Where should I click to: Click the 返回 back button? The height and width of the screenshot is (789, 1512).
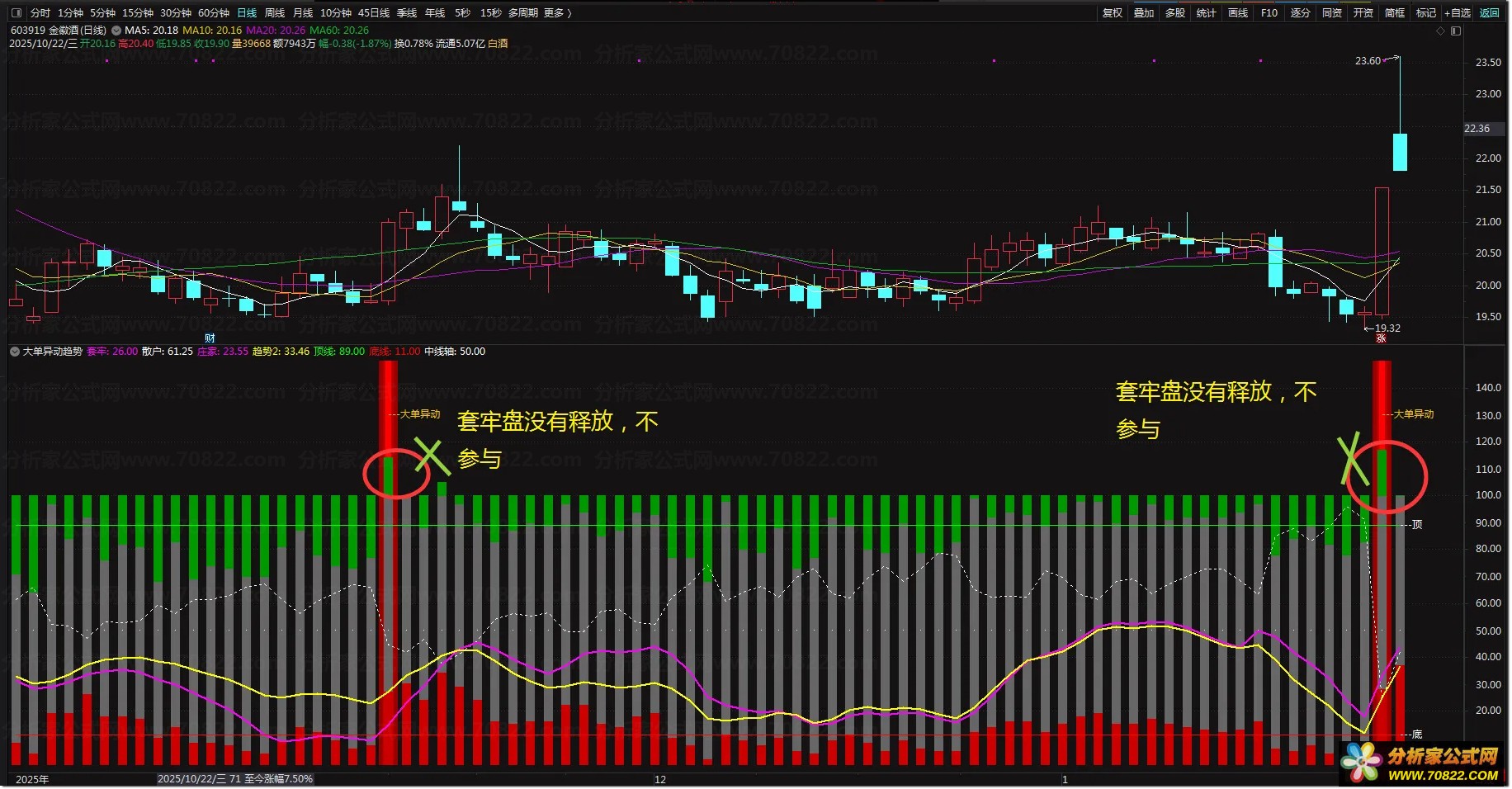1490,13
